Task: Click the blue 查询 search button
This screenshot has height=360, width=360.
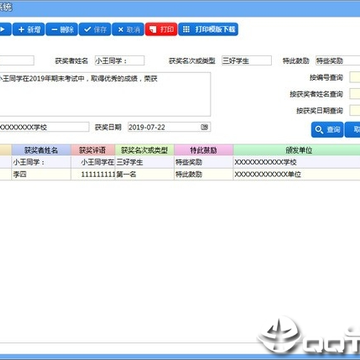Action: coord(327,130)
